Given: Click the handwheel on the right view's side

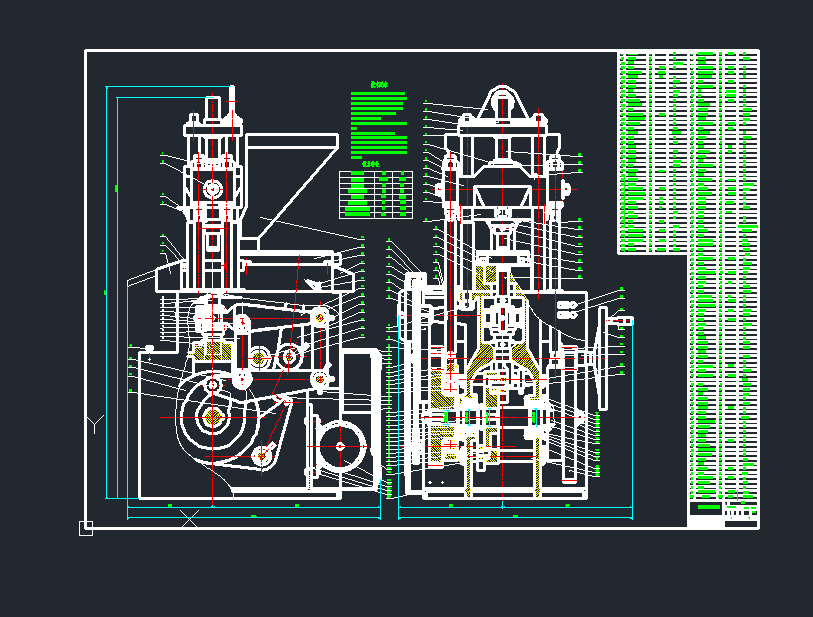Looking at the screenshot, I should click(603, 358).
